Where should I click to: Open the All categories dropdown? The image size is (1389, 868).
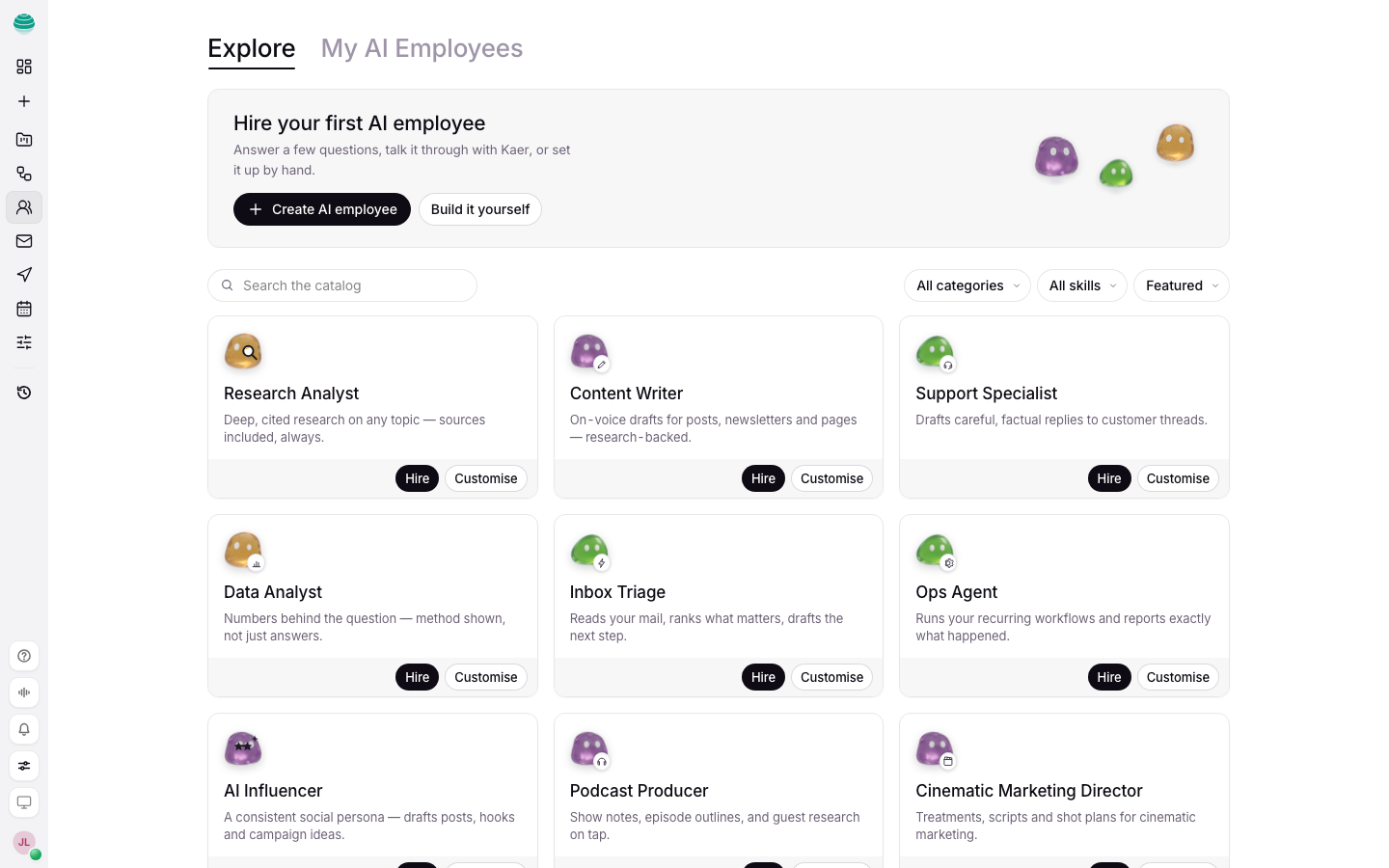click(967, 285)
